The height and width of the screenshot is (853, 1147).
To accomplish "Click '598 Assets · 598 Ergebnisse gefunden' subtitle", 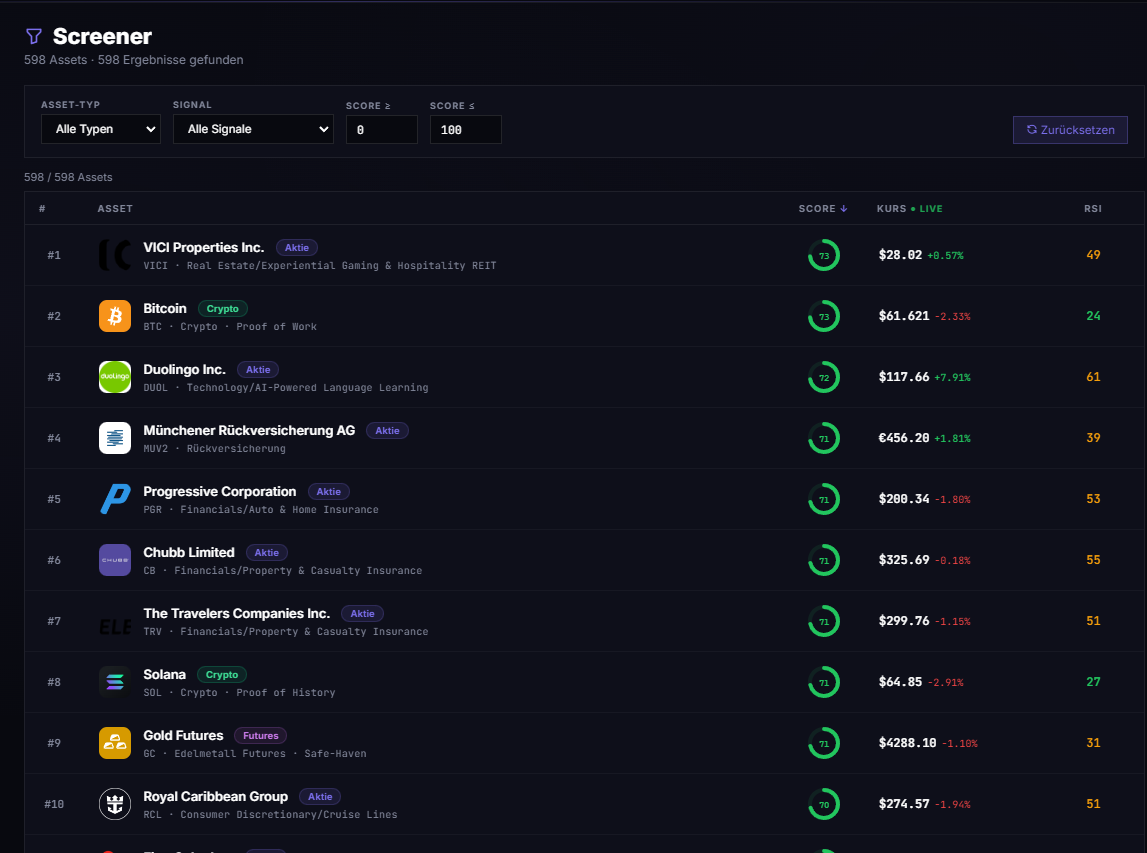I will point(134,60).
